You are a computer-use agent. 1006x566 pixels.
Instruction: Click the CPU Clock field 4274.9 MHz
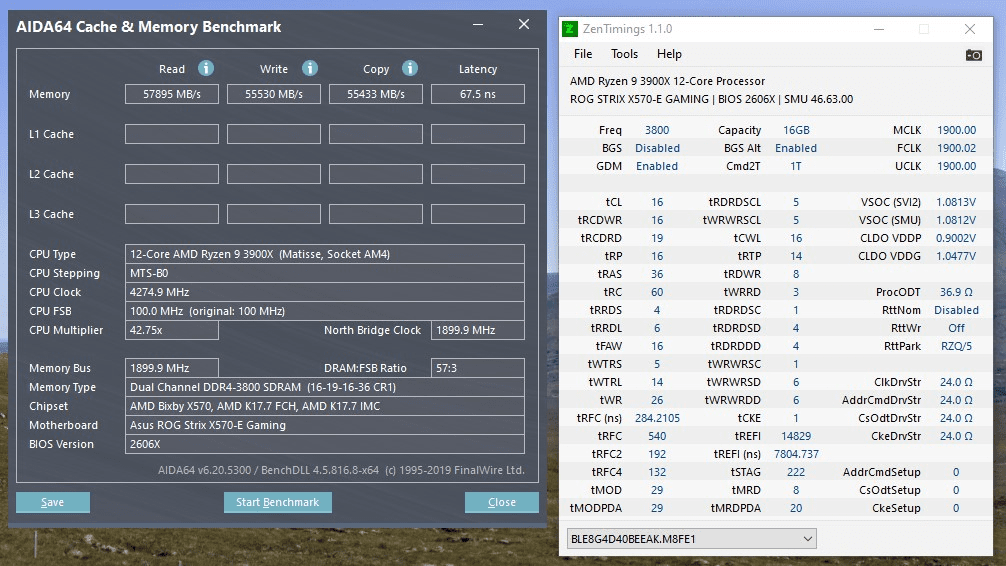[x=325, y=292]
